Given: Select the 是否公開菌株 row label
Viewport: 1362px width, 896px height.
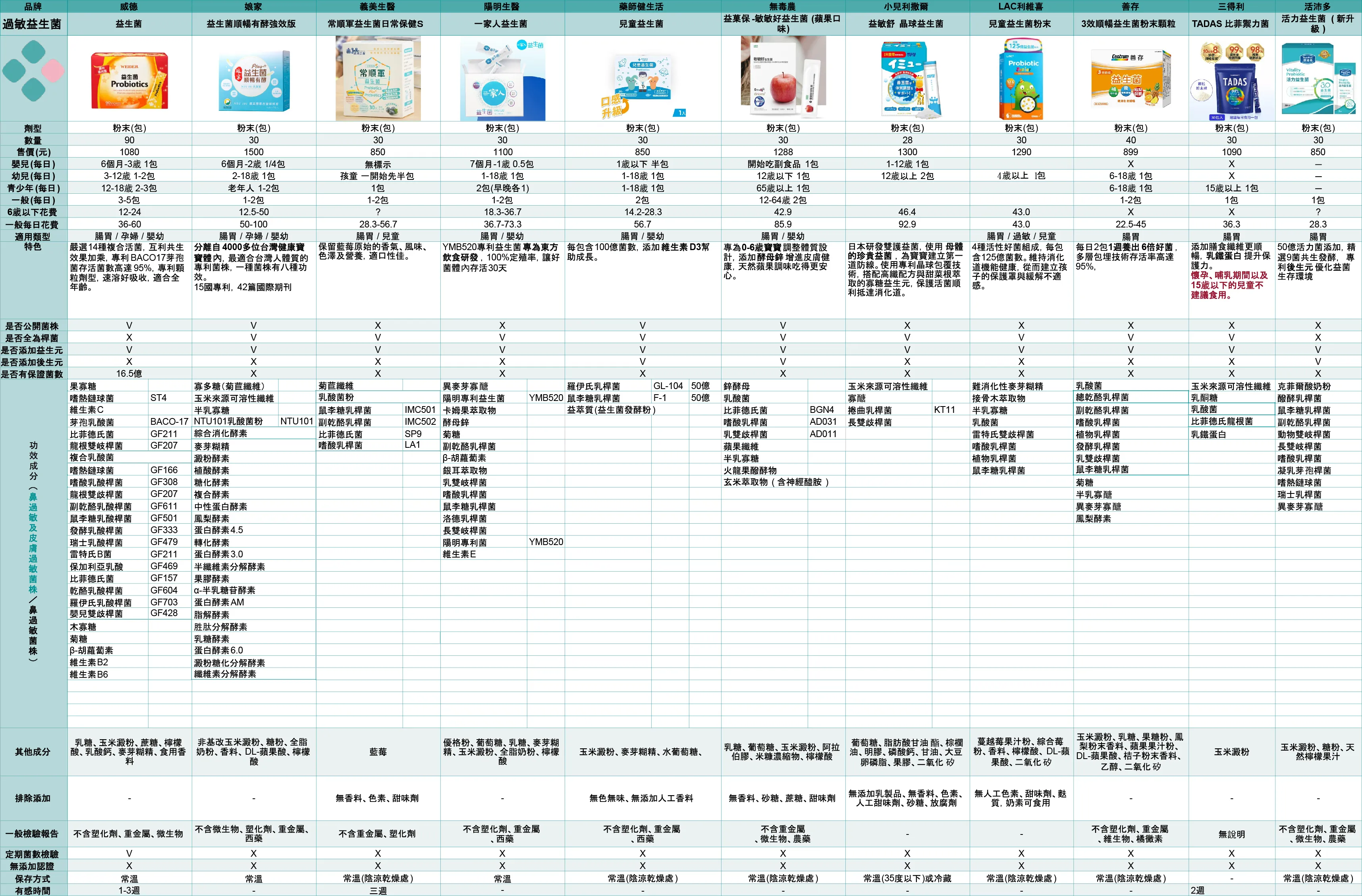Looking at the screenshot, I should pyautogui.click(x=34, y=326).
